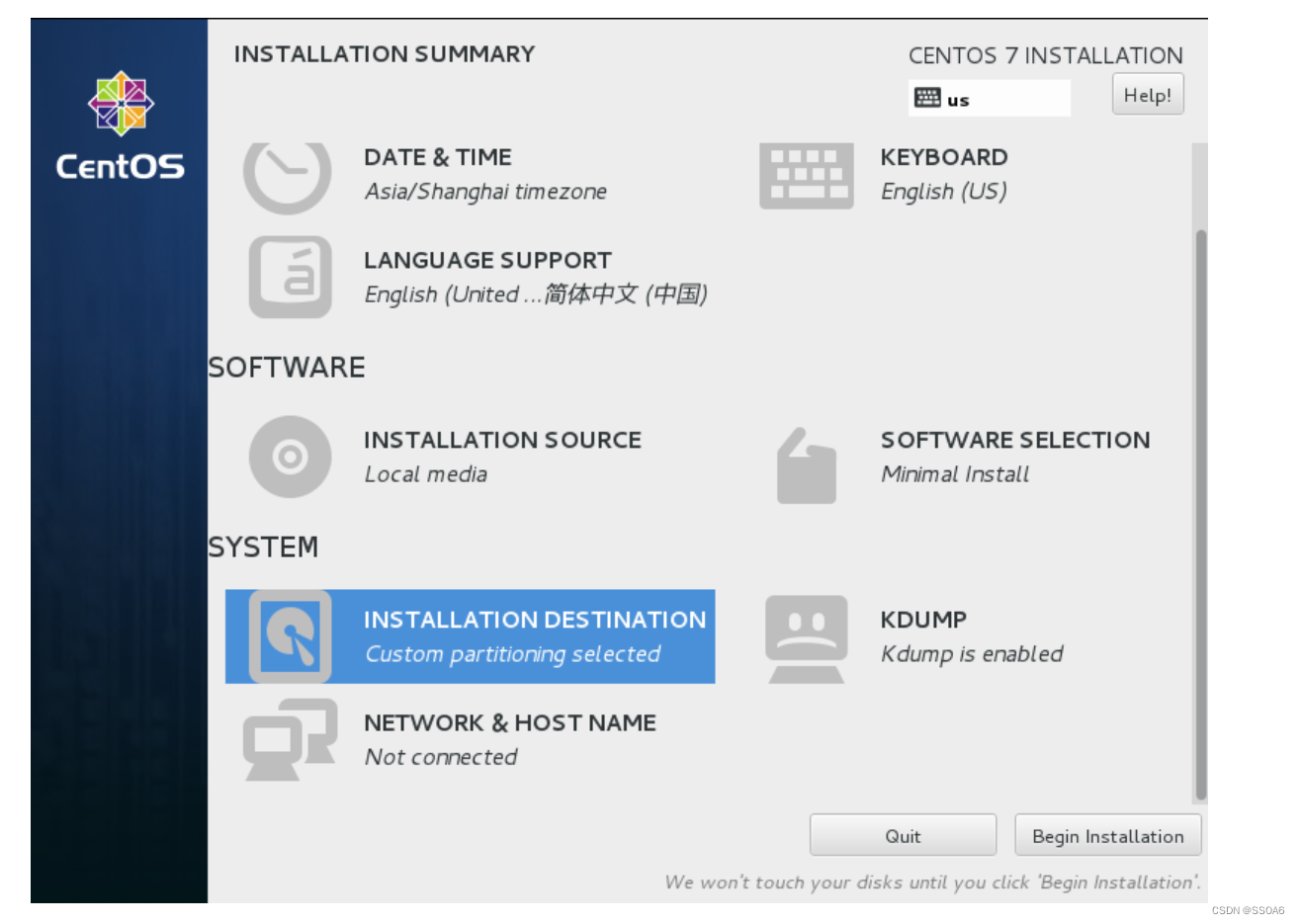Image resolution: width=1300 pixels, height=924 pixels.
Task: Click the Quit button
Action: [x=903, y=836]
